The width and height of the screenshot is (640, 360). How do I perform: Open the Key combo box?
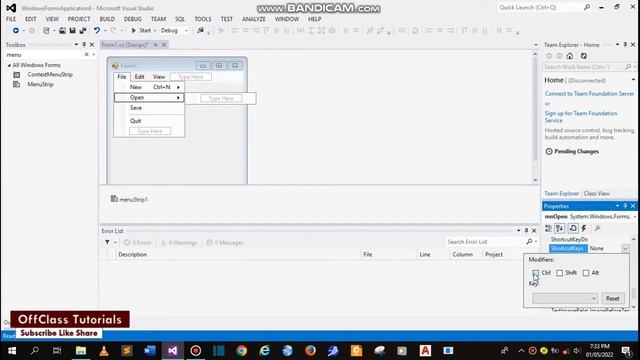click(565, 299)
